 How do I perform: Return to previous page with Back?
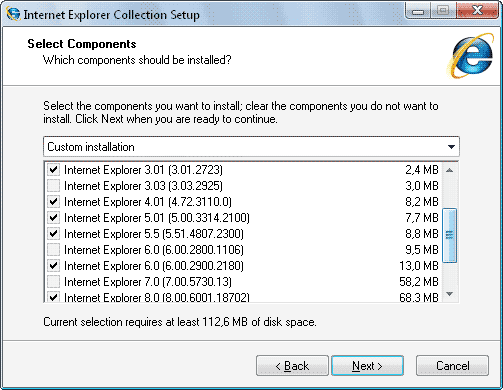pyautogui.click(x=292, y=366)
